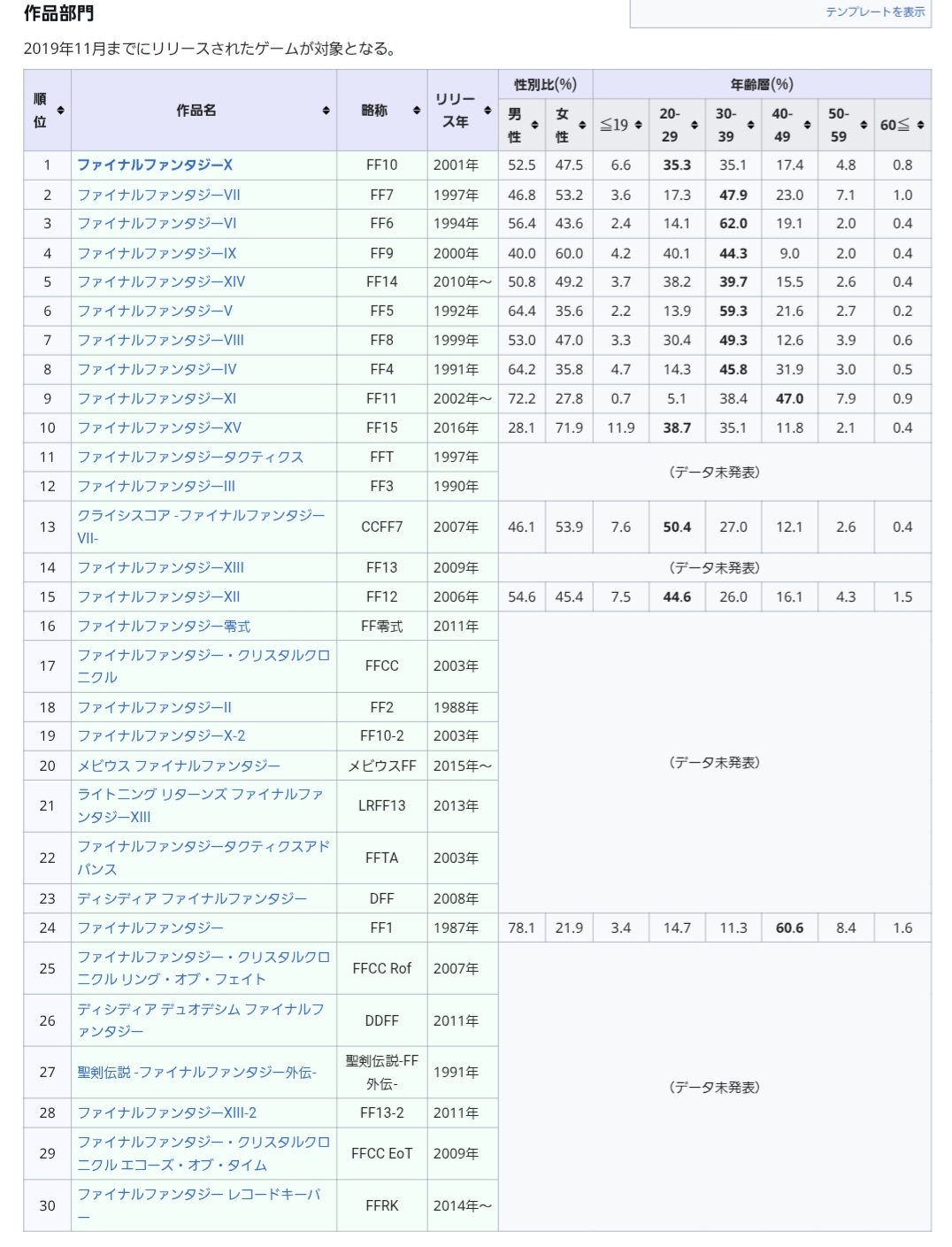Open ライトニング リターンズ ファイナルファンタジーXIII link
Viewport: 952px width, 1247px height.
click(x=200, y=805)
